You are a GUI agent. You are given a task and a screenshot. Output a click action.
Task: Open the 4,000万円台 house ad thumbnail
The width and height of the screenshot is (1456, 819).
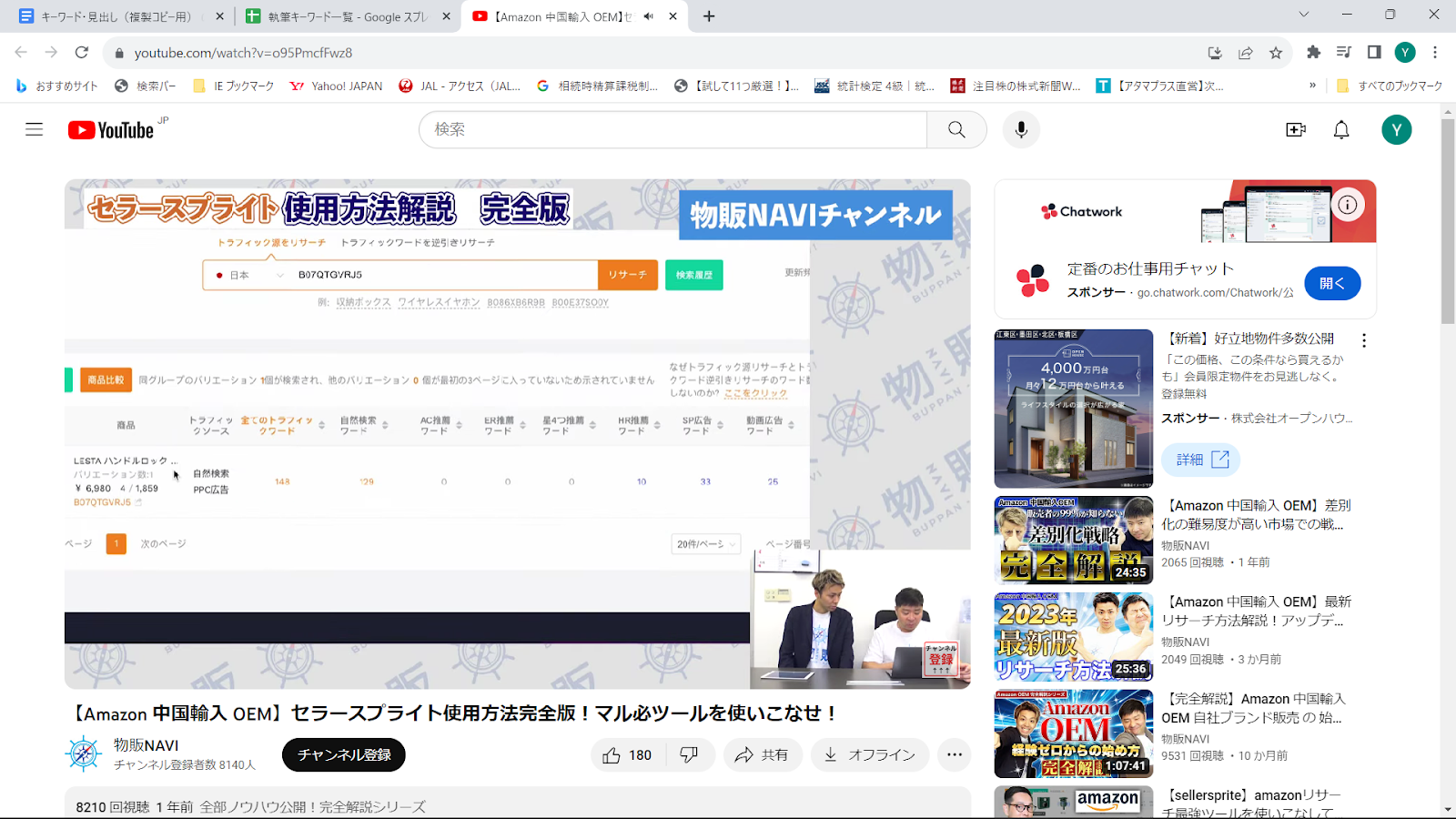[1074, 409]
